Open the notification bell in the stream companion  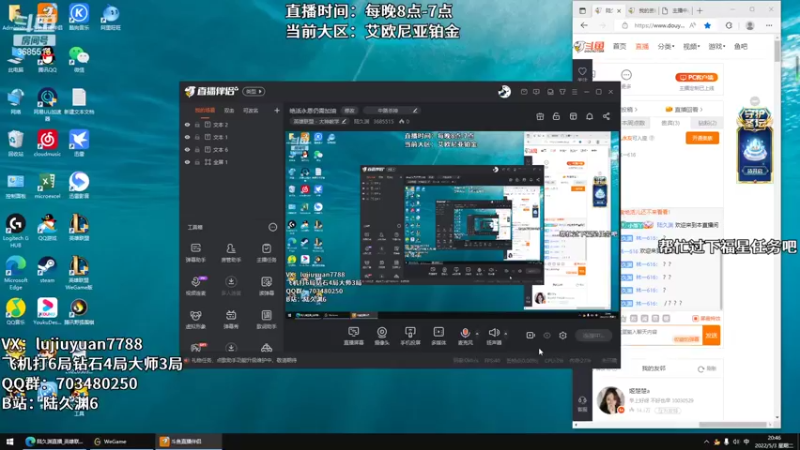click(589, 116)
